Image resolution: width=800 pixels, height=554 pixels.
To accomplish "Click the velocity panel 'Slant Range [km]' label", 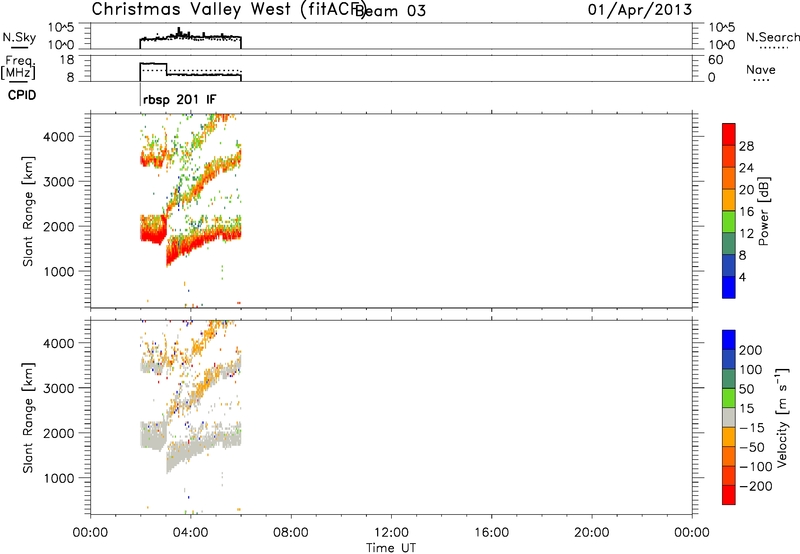I will 28,417.
